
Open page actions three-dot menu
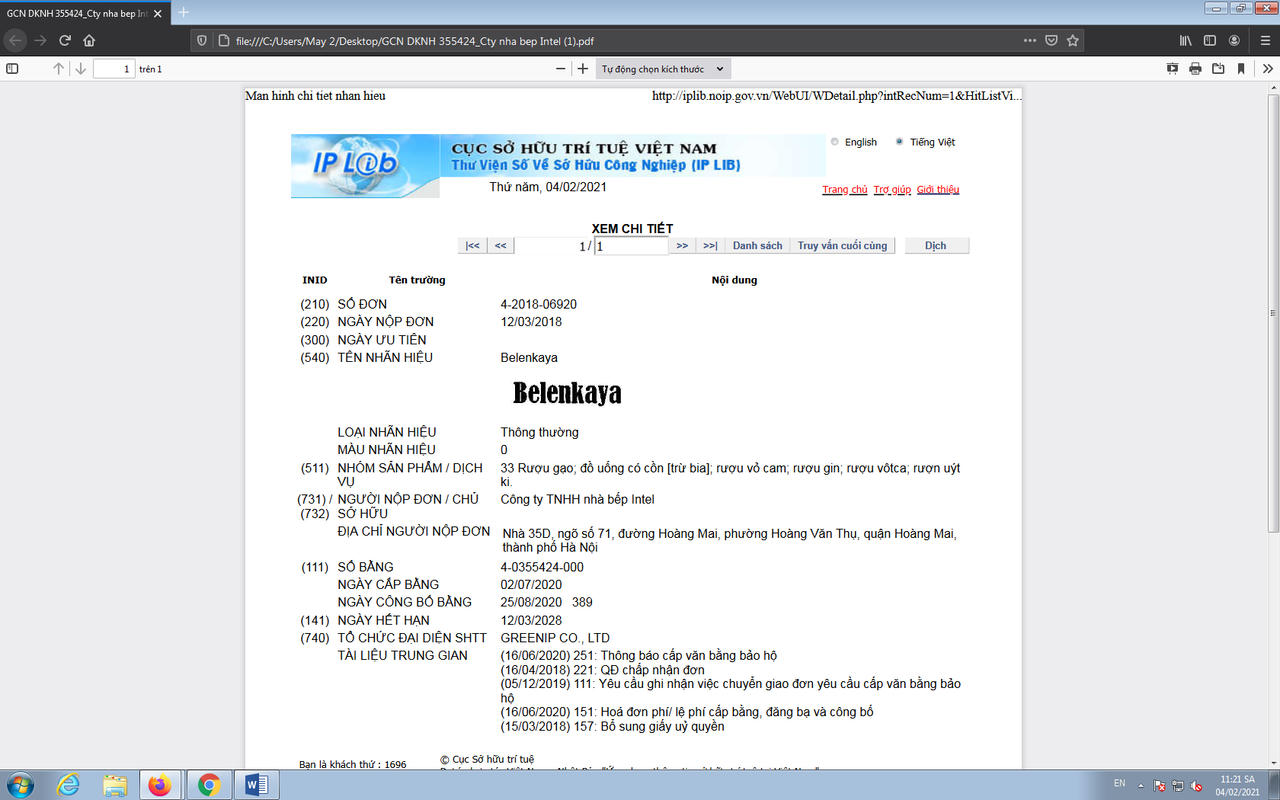(1030, 41)
